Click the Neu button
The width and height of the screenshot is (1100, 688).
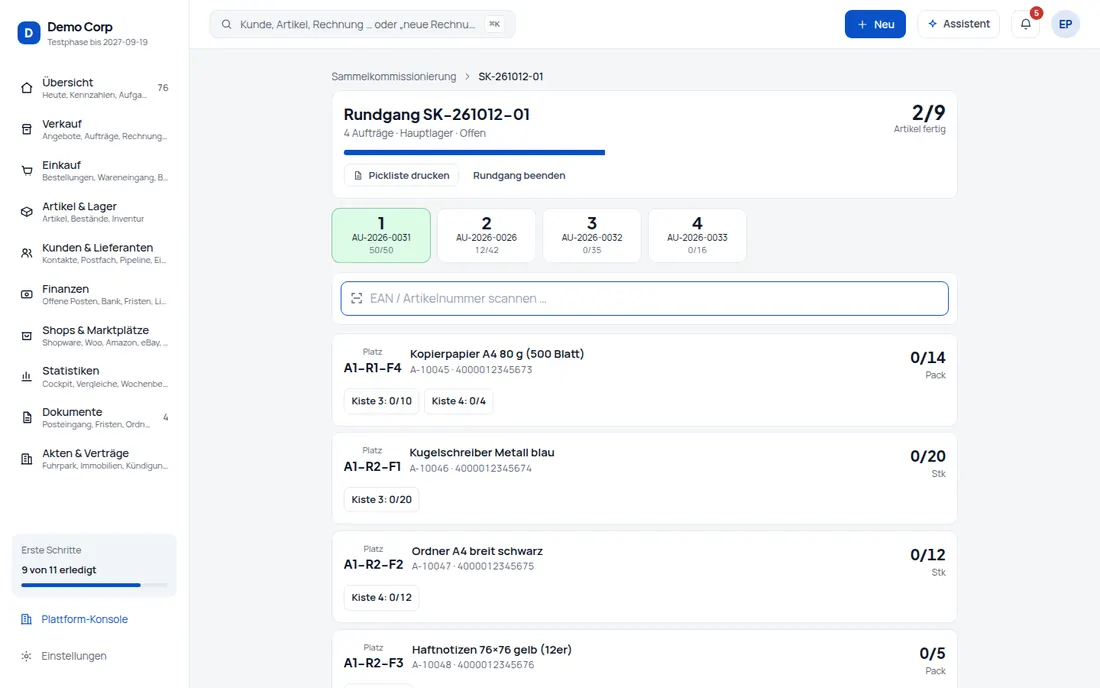875,24
